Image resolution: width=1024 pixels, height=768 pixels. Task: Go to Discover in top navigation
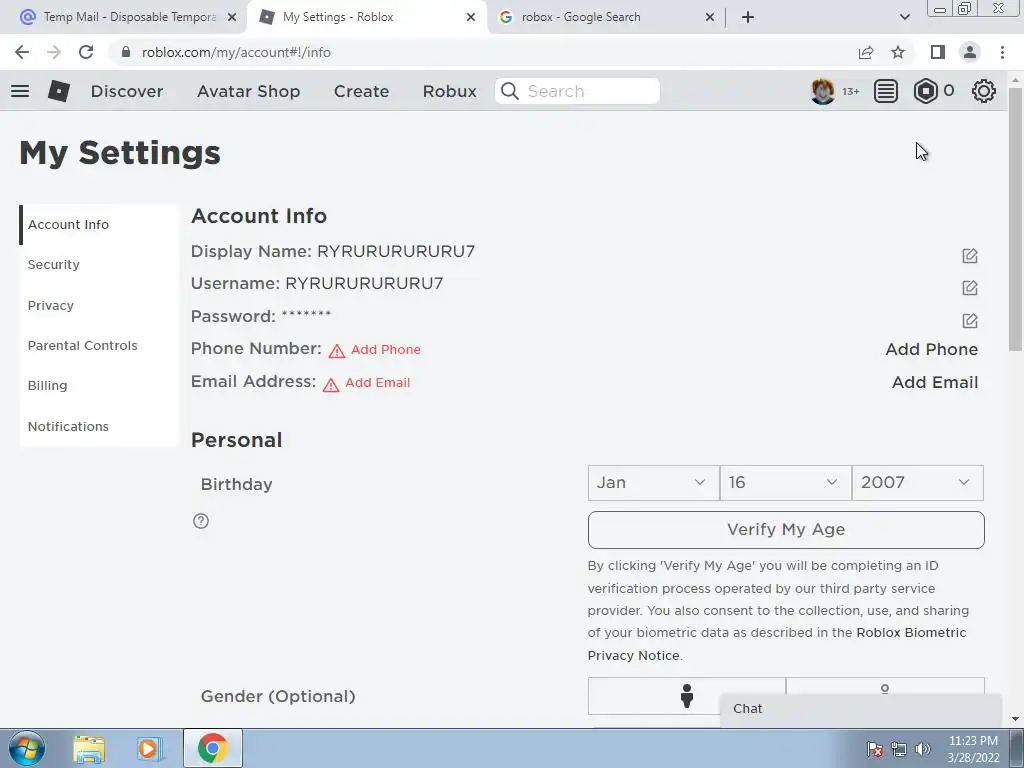coord(127,91)
